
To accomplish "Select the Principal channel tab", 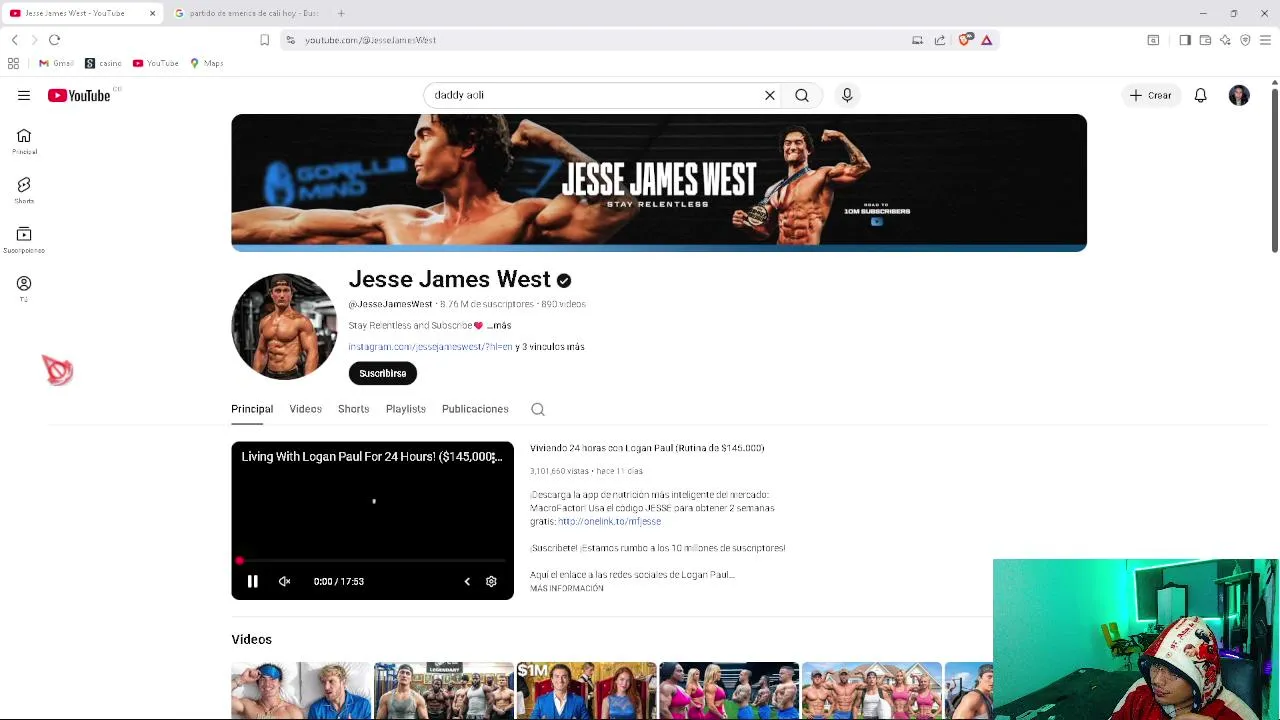I will 252,409.
